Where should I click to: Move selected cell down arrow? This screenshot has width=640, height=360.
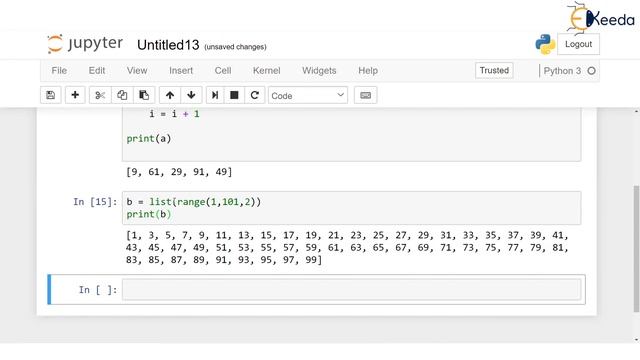(191, 95)
